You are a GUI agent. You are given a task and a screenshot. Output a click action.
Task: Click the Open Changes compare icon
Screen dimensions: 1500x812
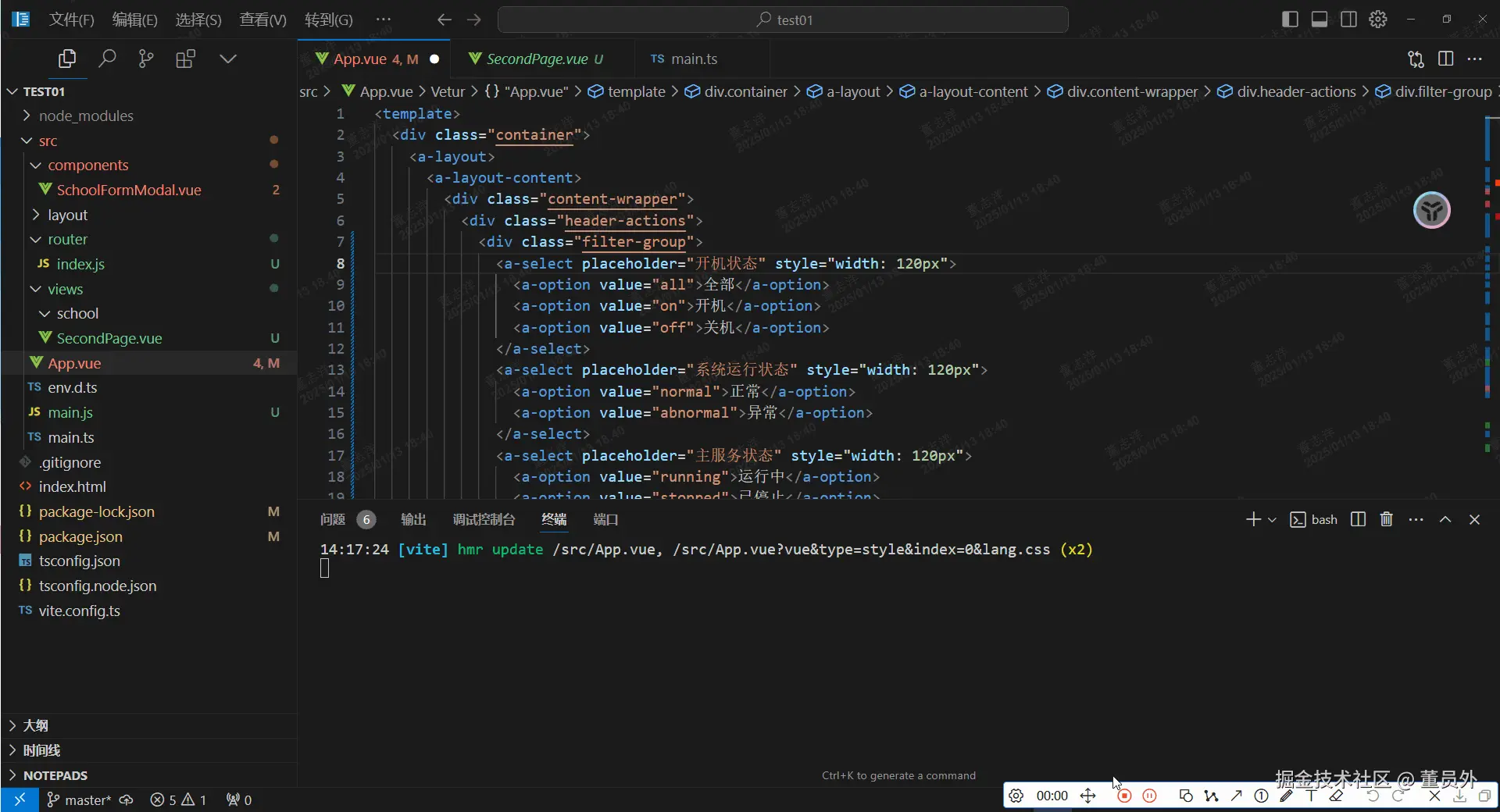click(x=1416, y=59)
